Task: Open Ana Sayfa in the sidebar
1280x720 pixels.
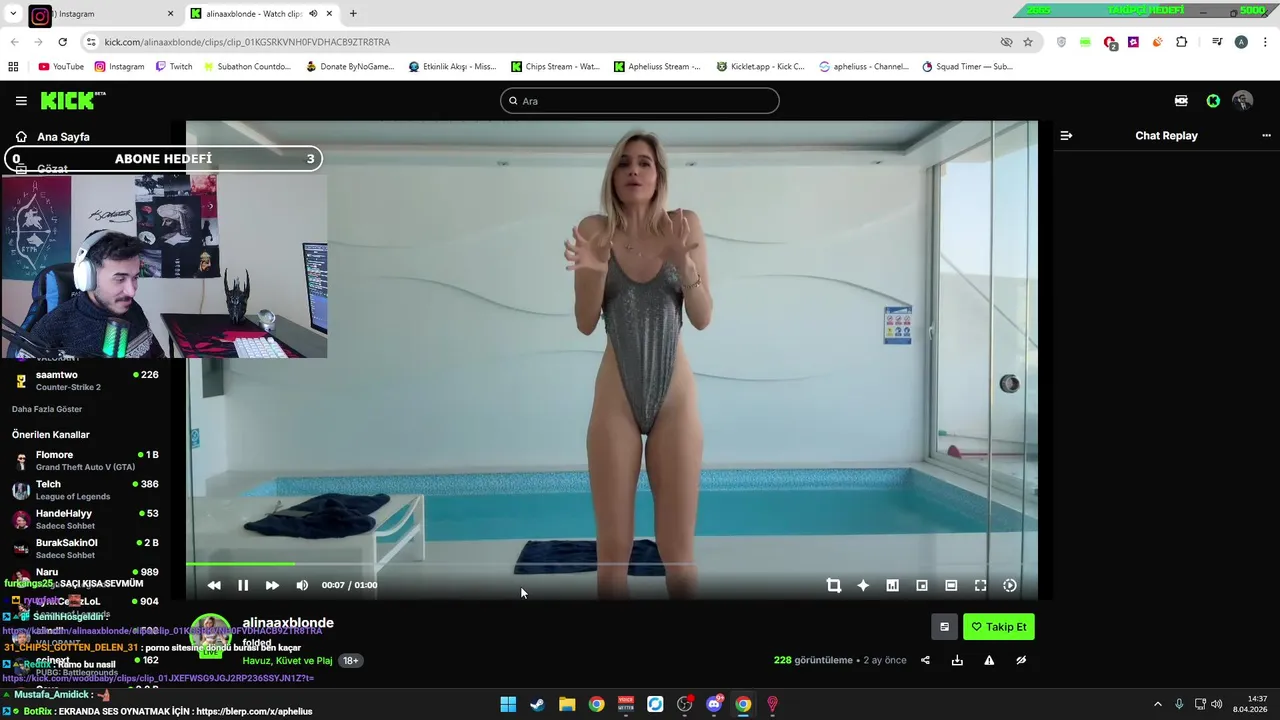Action: (x=63, y=137)
